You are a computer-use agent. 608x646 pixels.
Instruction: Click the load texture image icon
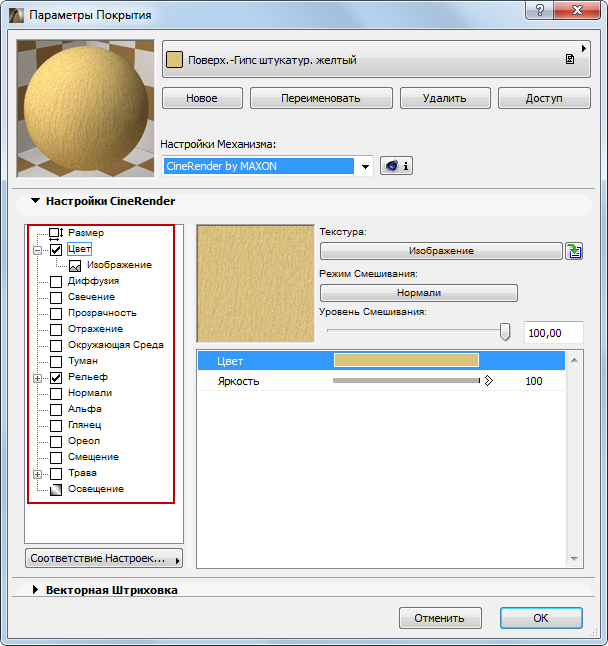point(574,251)
